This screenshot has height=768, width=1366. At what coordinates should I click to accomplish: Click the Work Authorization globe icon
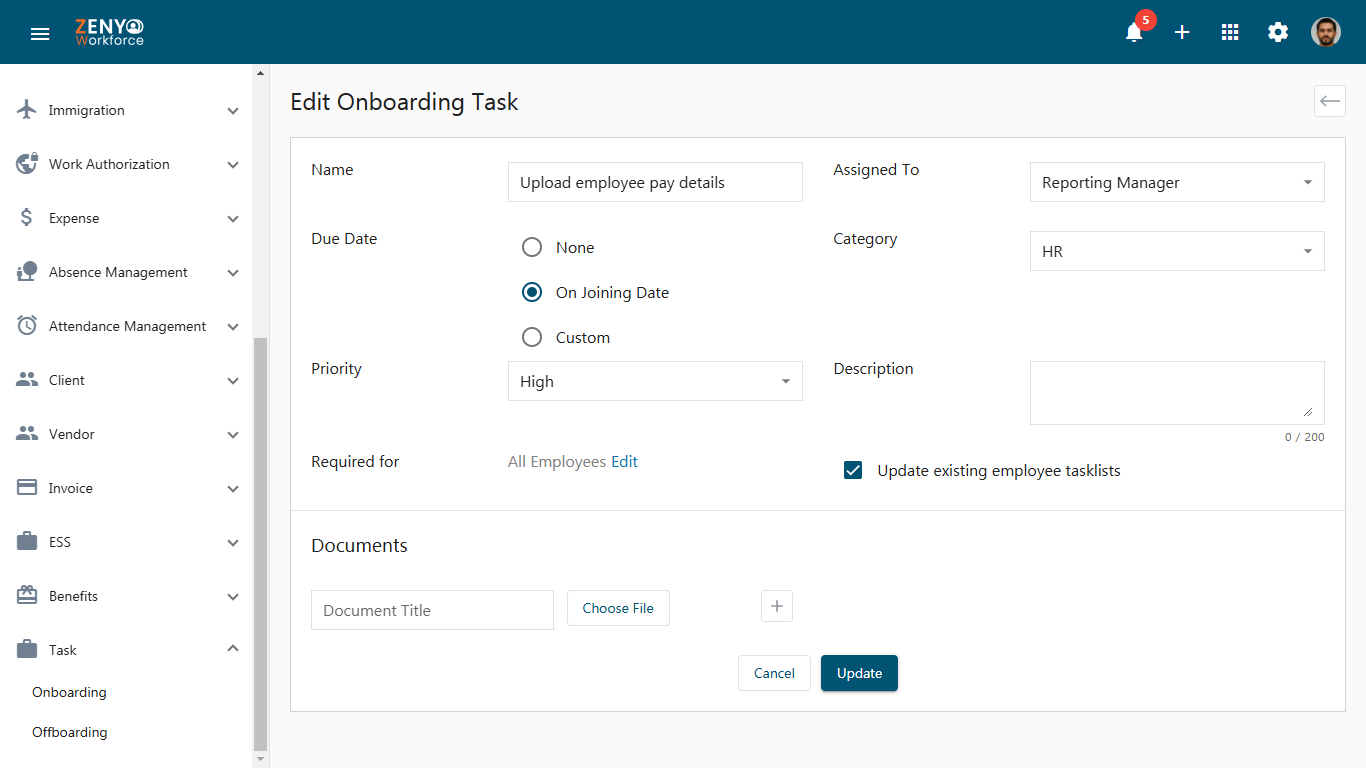(27, 164)
